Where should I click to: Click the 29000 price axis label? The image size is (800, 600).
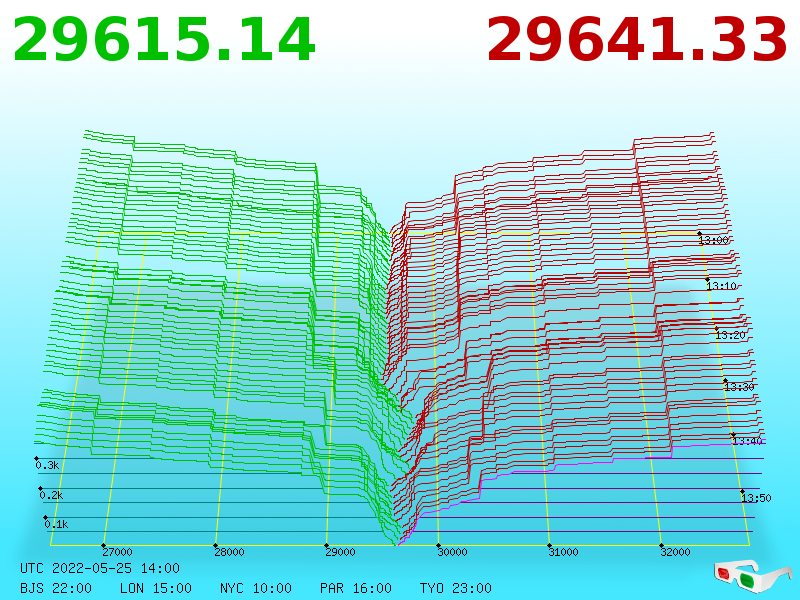pos(340,552)
